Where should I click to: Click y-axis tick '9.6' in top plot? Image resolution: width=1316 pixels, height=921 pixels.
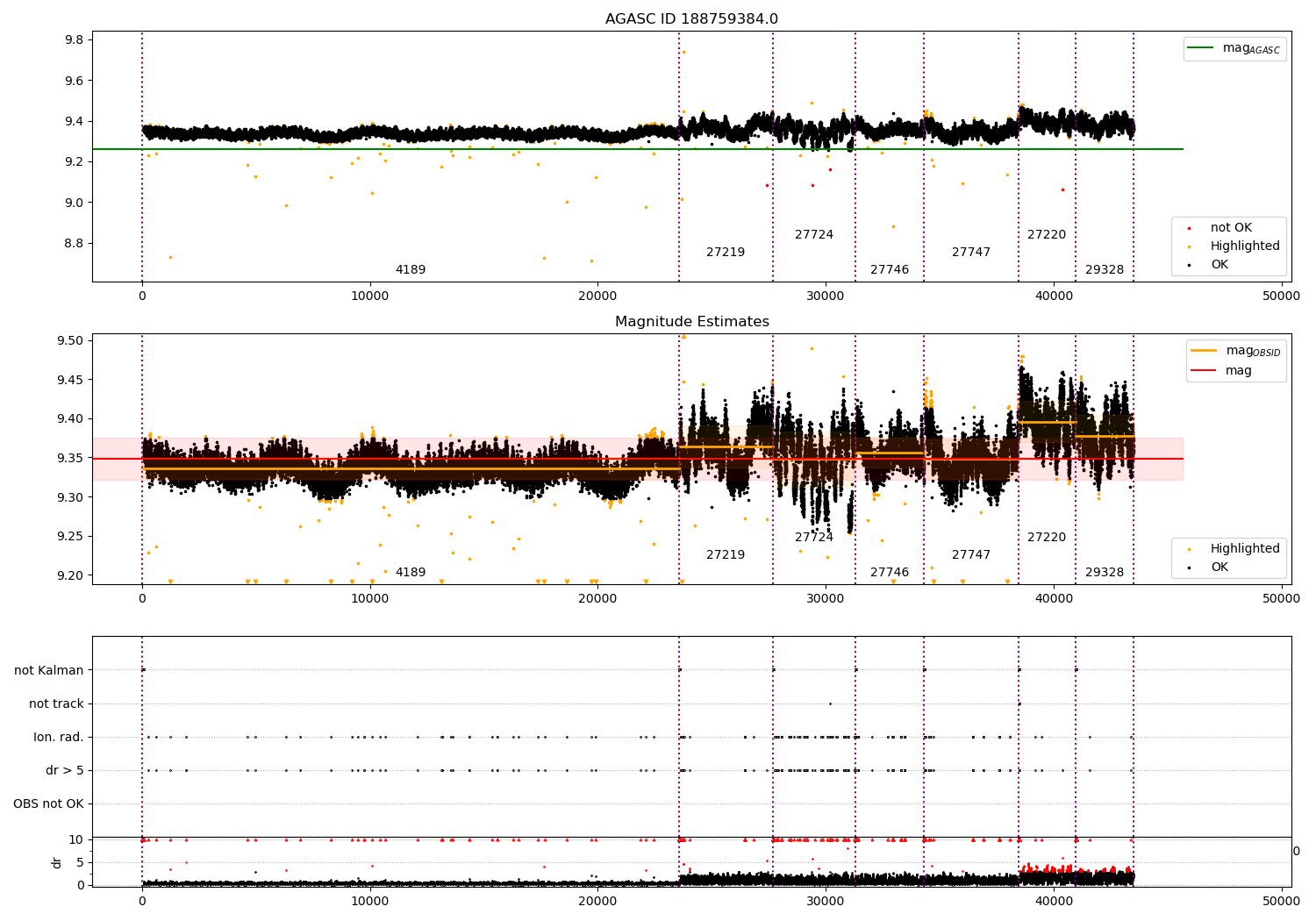click(x=75, y=81)
